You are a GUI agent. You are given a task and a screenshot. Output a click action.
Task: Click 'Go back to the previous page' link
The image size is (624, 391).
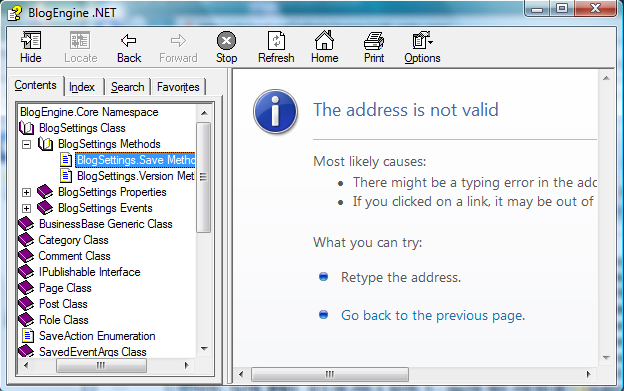[433, 315]
